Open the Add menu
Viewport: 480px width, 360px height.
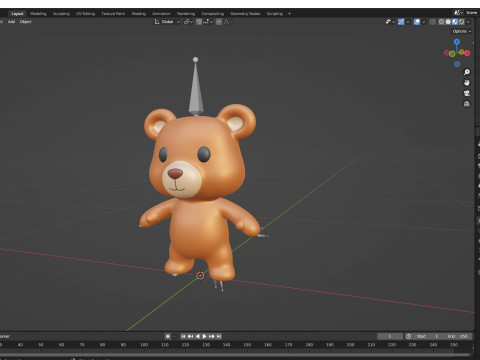11,22
